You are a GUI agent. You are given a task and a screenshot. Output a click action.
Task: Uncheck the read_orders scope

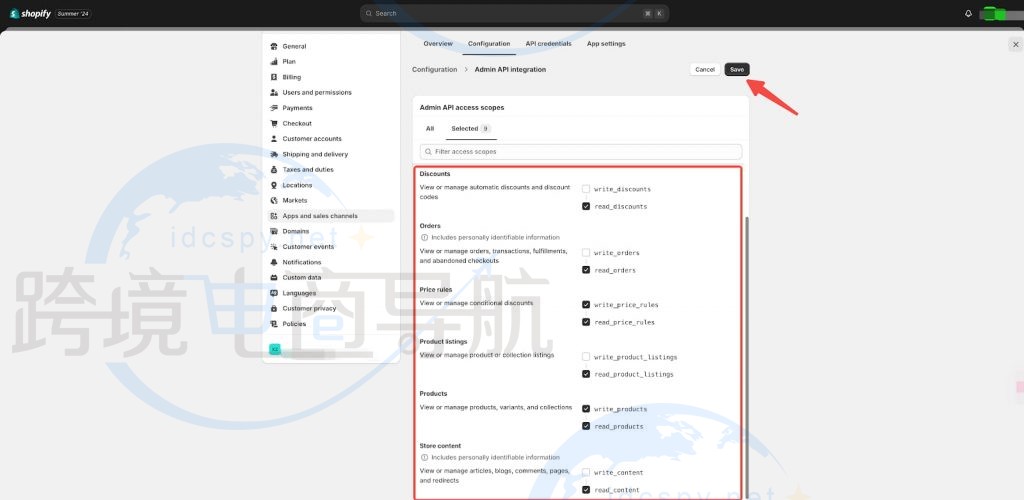click(586, 270)
